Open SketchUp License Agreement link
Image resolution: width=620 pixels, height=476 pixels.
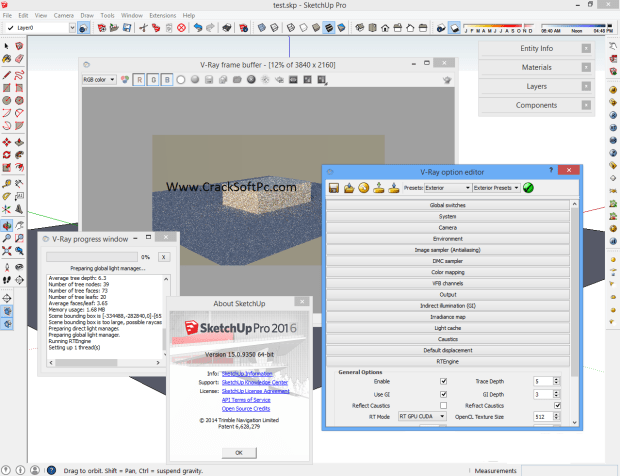pyautogui.click(x=255, y=391)
